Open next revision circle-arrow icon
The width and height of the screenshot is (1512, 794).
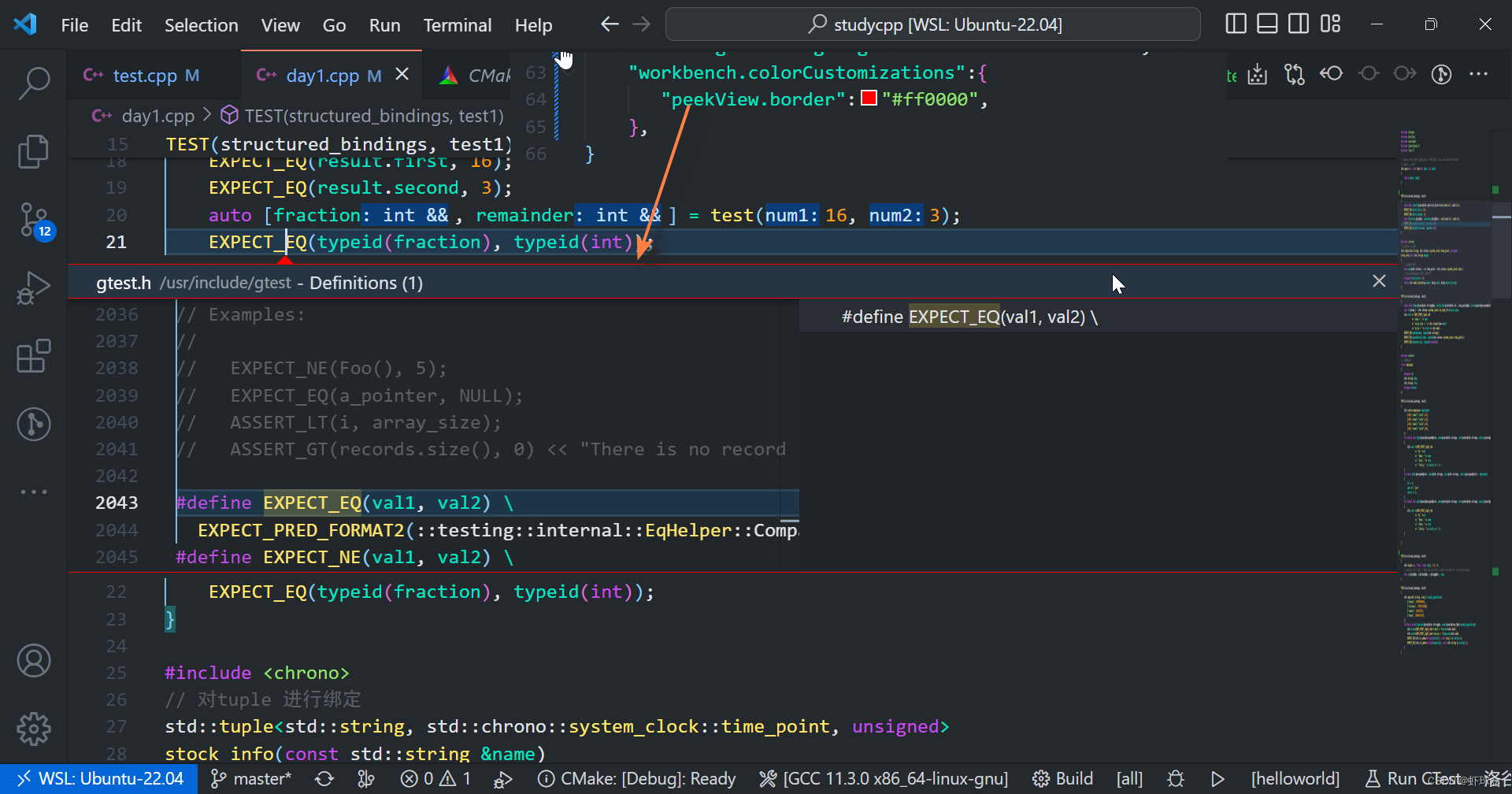tap(1405, 73)
